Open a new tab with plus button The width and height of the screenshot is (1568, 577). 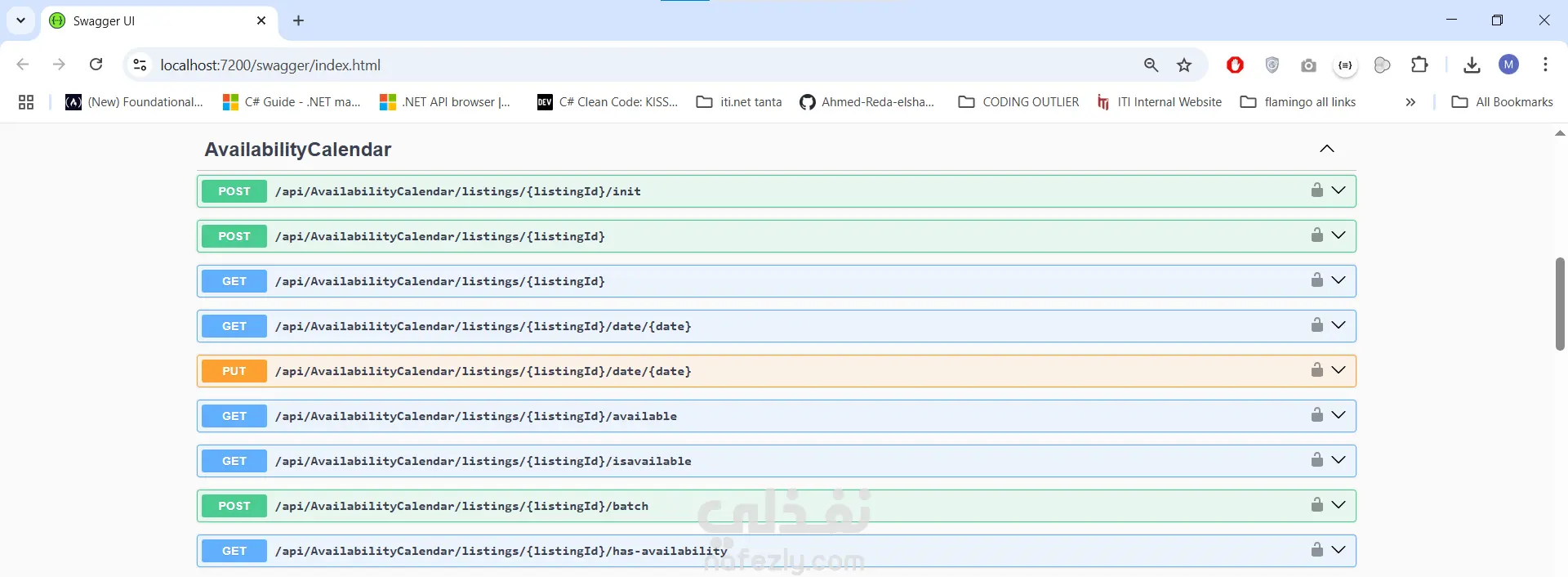(298, 20)
